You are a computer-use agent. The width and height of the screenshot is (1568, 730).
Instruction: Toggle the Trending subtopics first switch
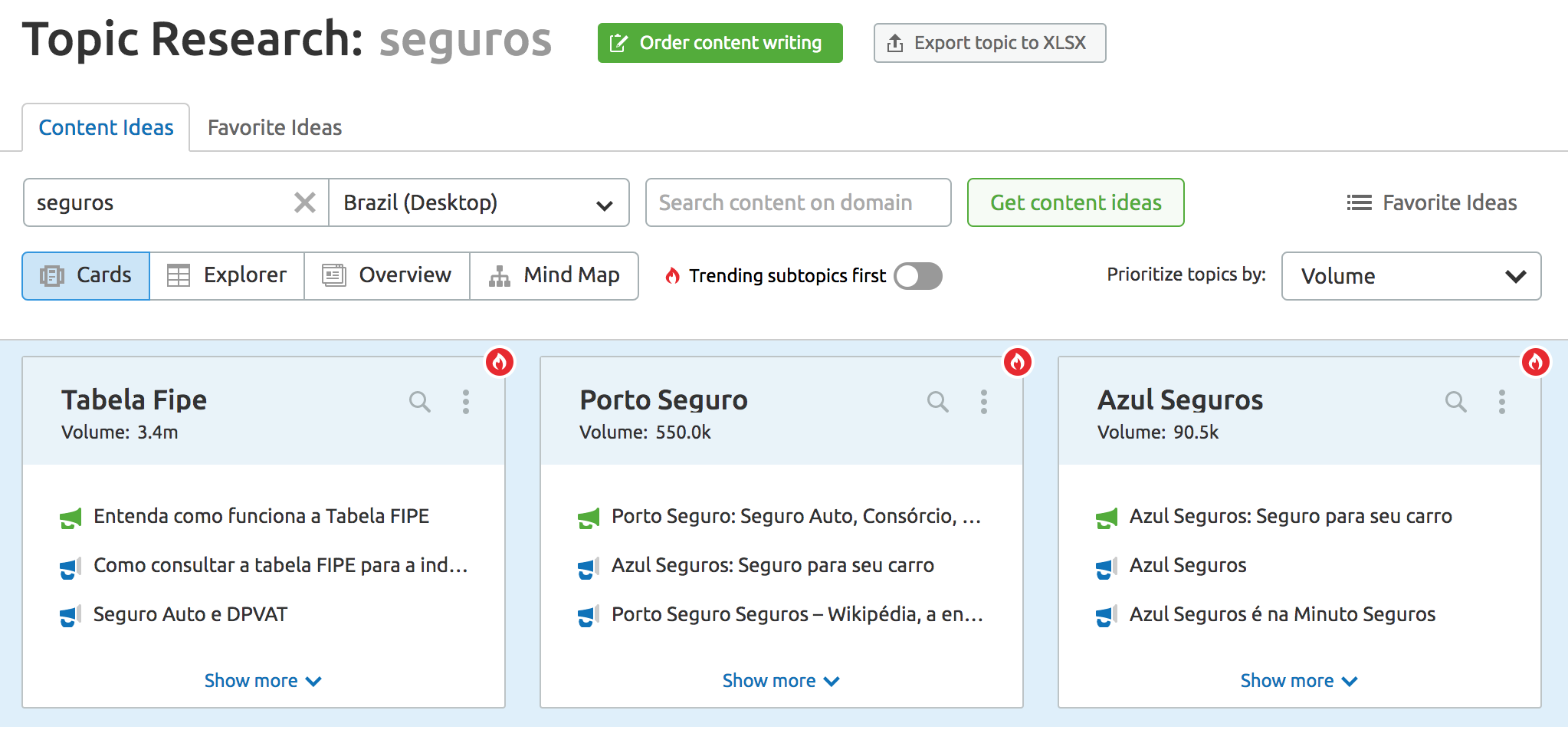[x=918, y=276]
